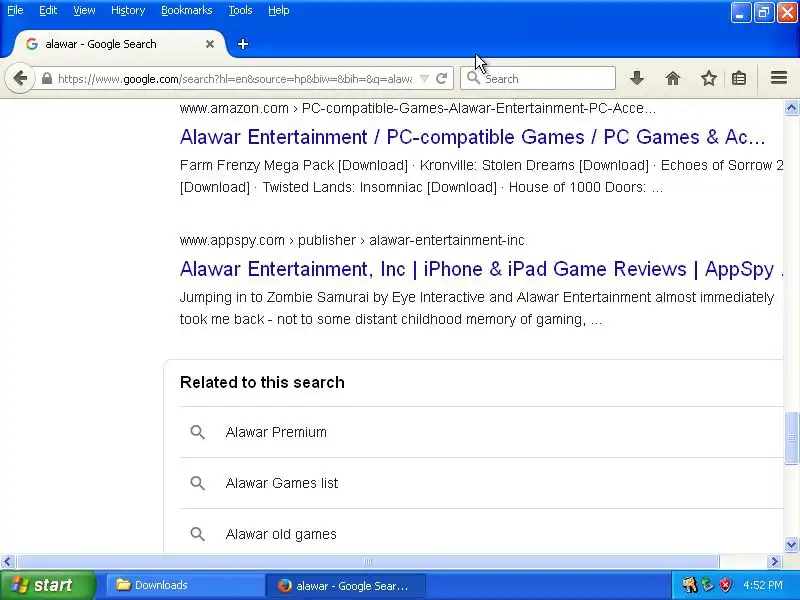Show bookmarks list icon
The image size is (800, 600).
(739, 79)
